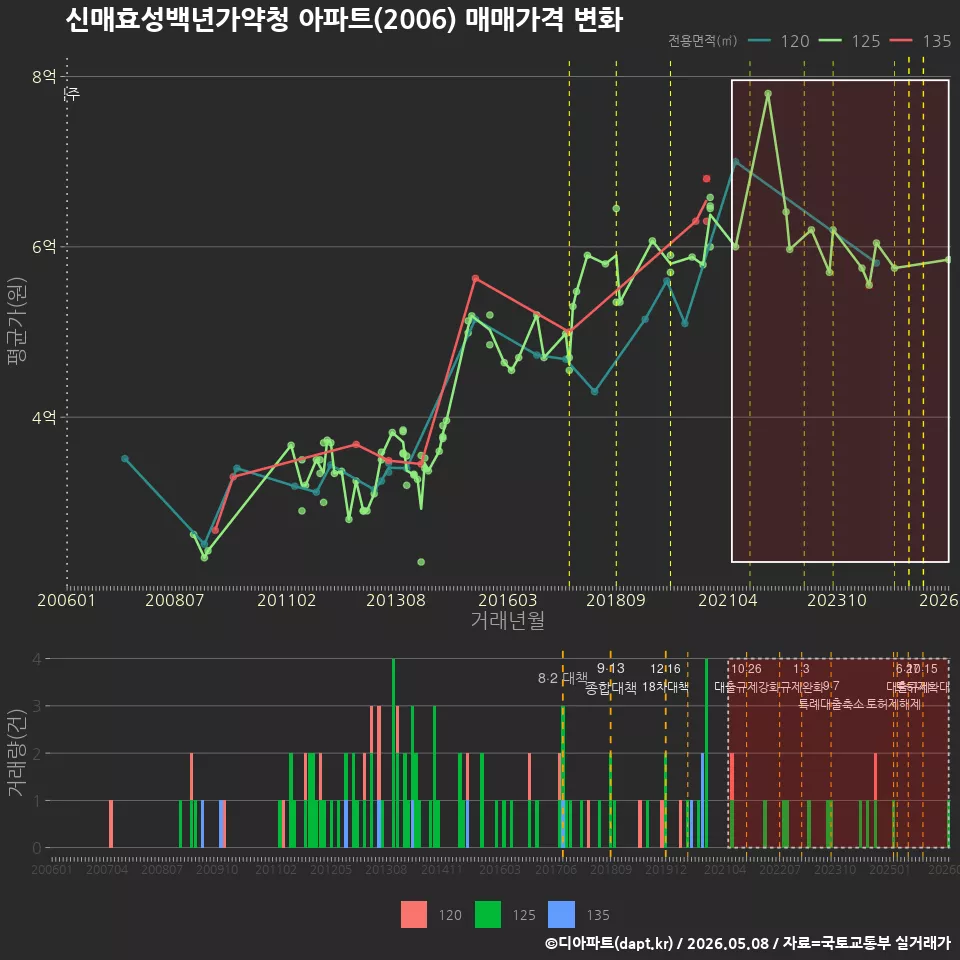Click 201809 tick label on price chart
Image resolution: width=960 pixels, height=960 pixels.
click(x=616, y=600)
